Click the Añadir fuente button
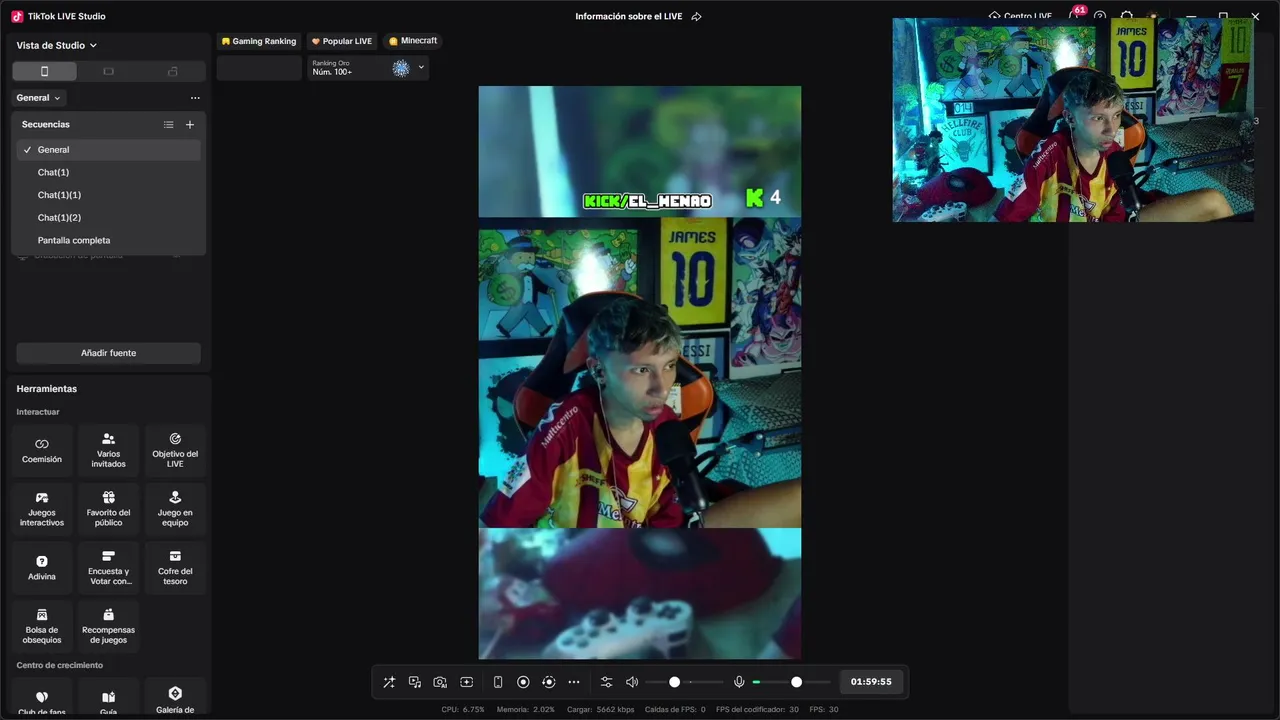 pos(108,353)
